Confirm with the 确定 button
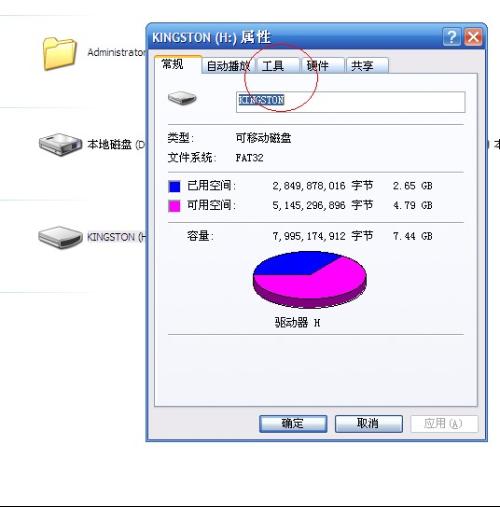 coord(293,424)
